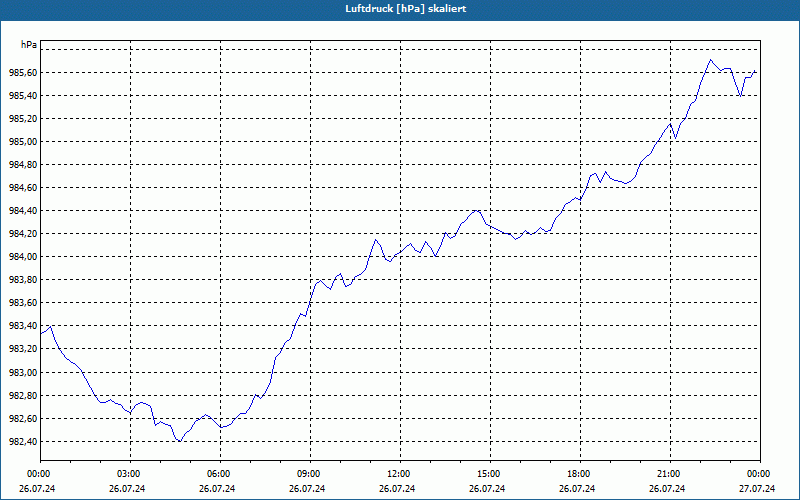This screenshot has width=800, height=500.
Task: Select the 983,00 y-axis label
Action: [x=23, y=372]
